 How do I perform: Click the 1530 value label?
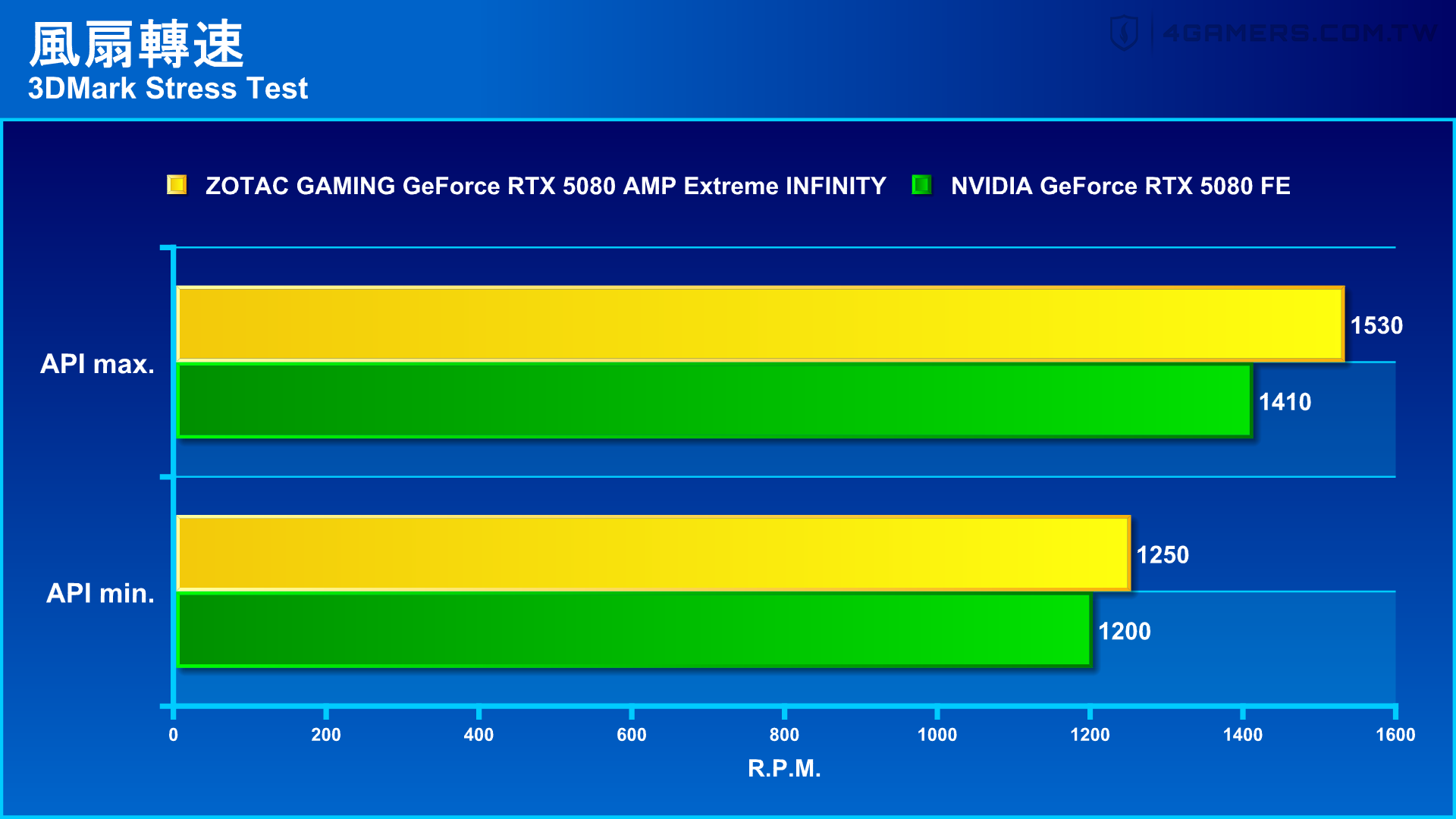pos(1376,325)
